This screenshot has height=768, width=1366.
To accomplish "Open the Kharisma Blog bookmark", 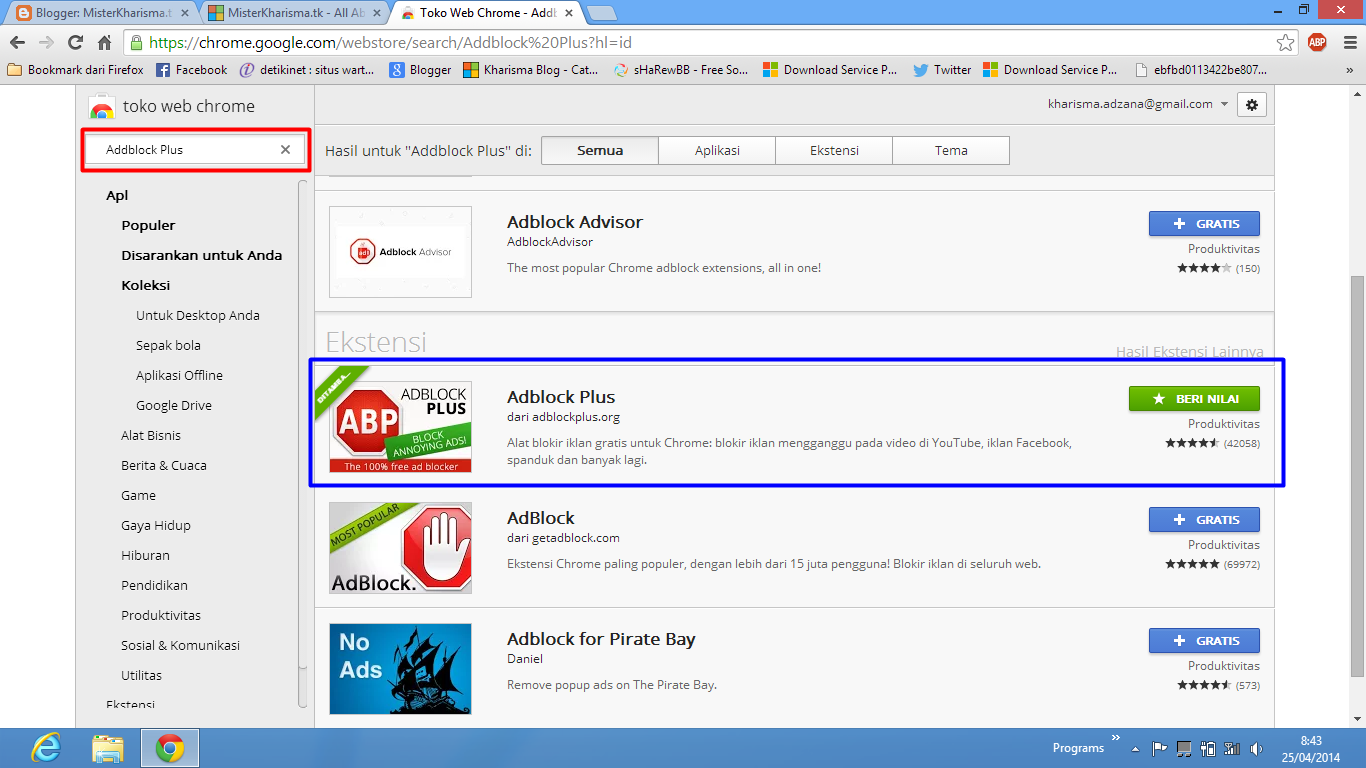I will (531, 70).
